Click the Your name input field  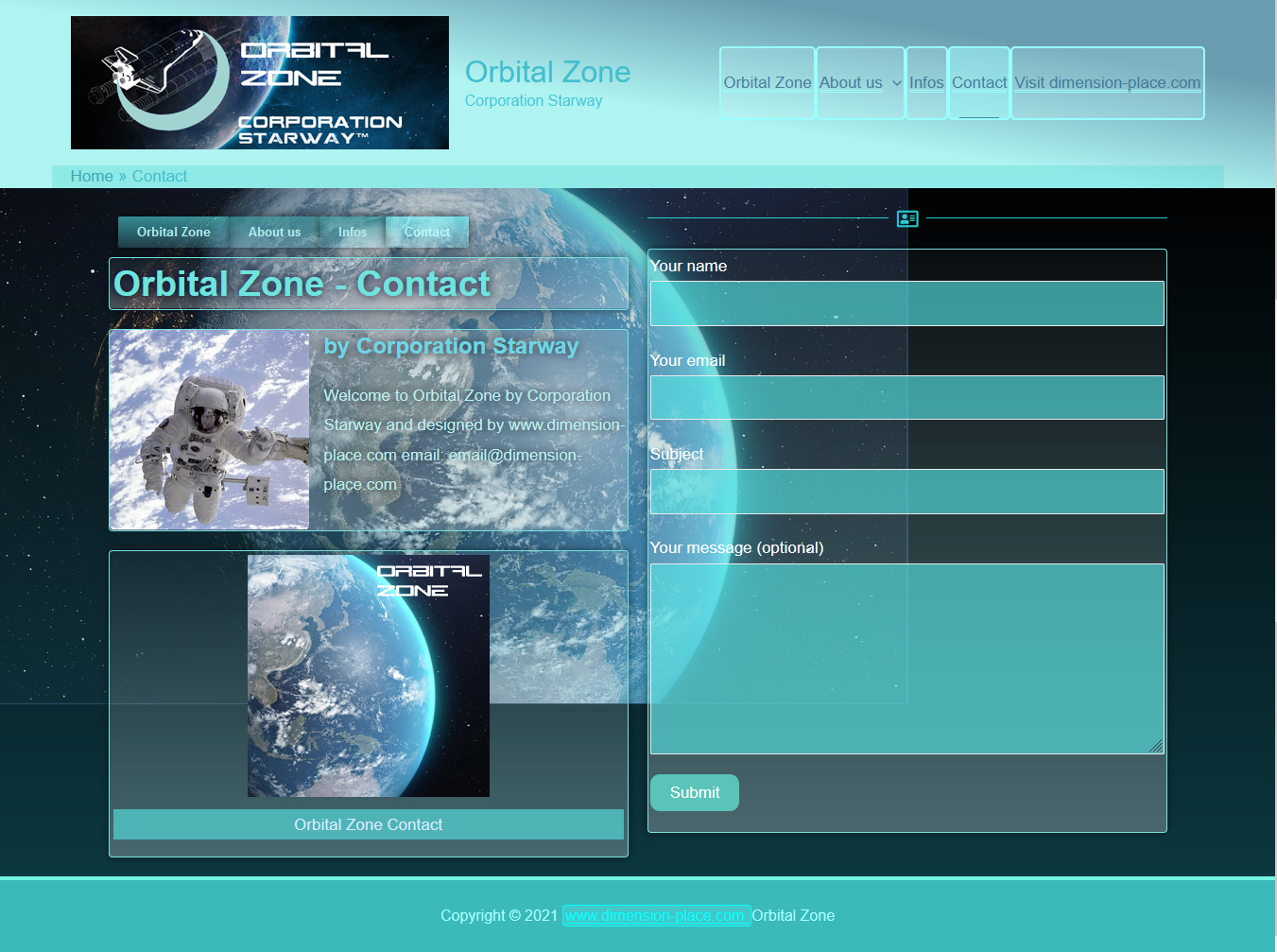(907, 303)
